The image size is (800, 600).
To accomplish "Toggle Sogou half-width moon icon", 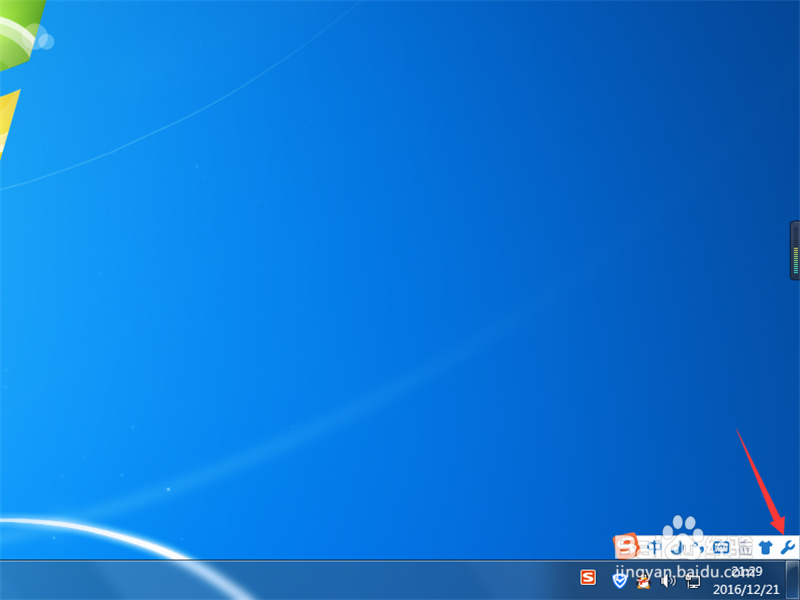I will click(x=679, y=548).
